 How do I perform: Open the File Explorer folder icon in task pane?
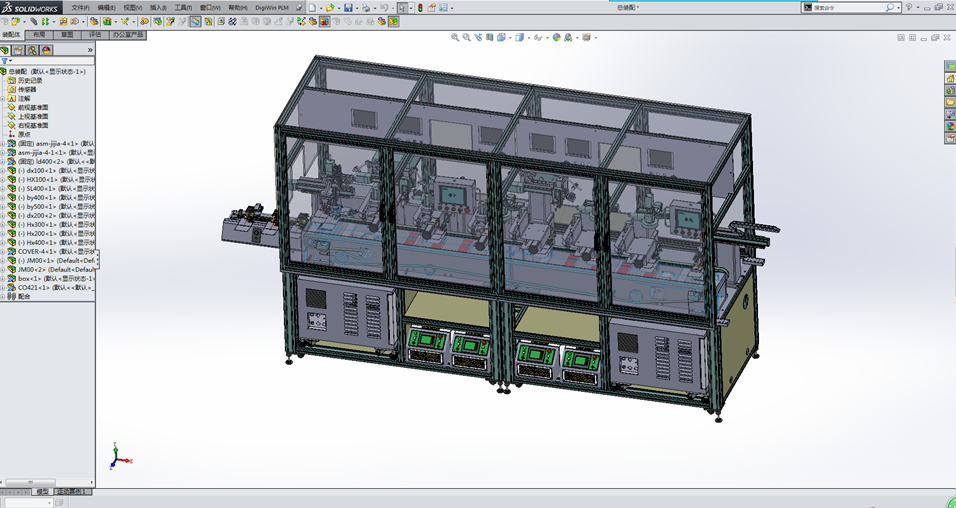click(951, 102)
